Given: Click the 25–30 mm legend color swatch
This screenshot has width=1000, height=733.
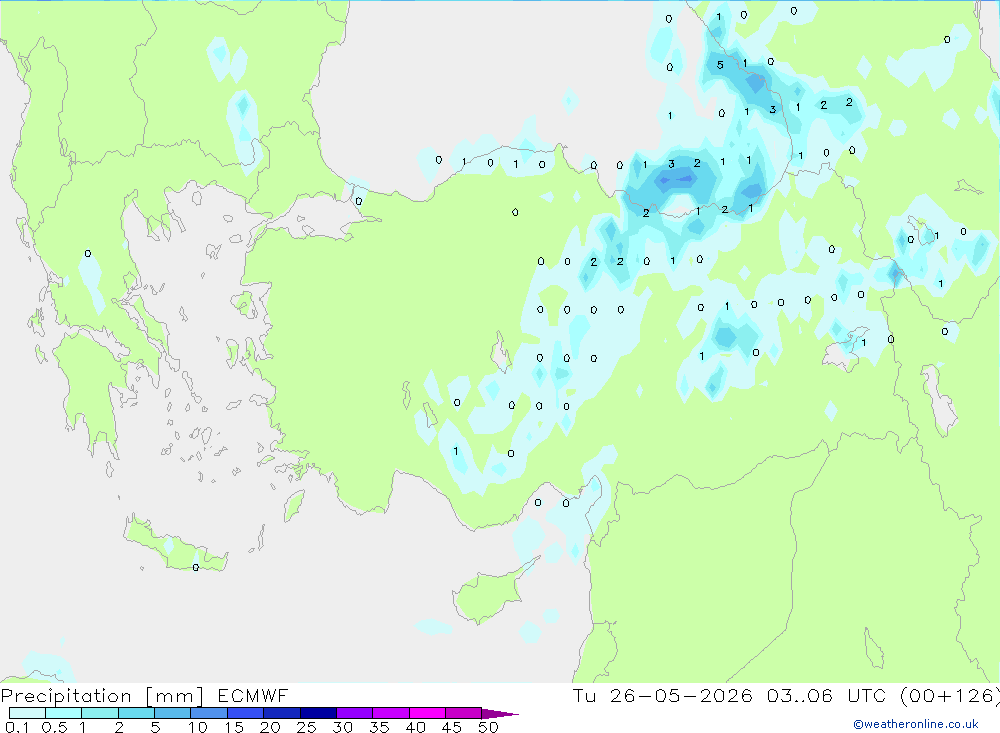Looking at the screenshot, I should click(x=318, y=713).
